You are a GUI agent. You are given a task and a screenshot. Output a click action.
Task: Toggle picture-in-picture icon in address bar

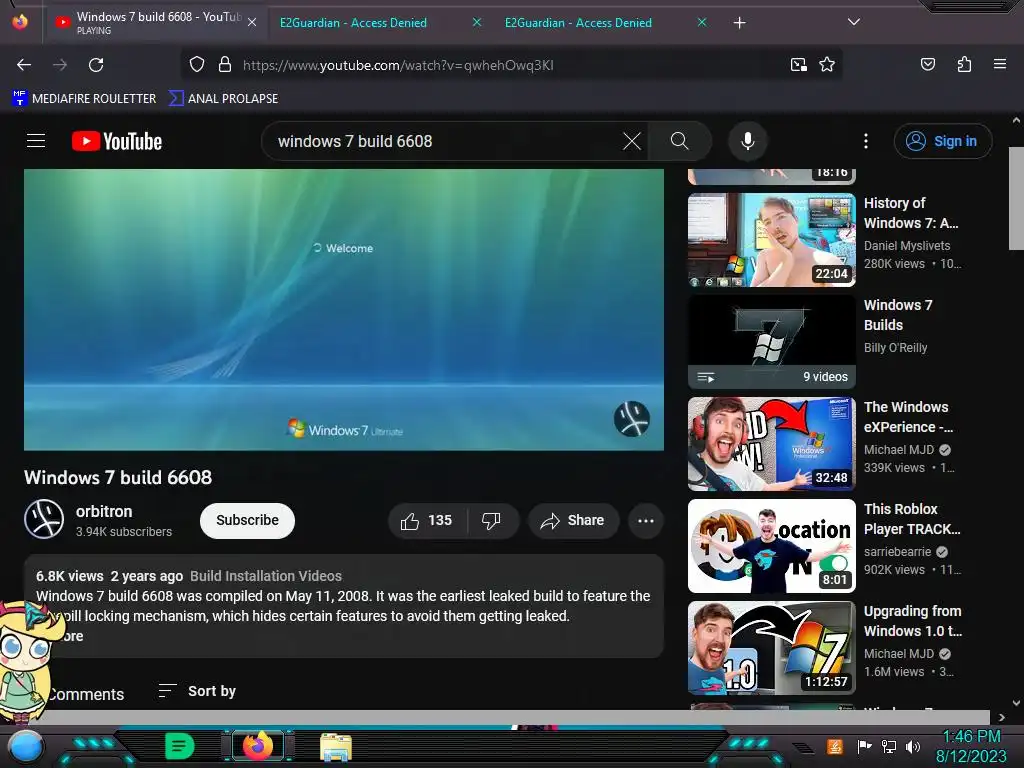point(798,65)
